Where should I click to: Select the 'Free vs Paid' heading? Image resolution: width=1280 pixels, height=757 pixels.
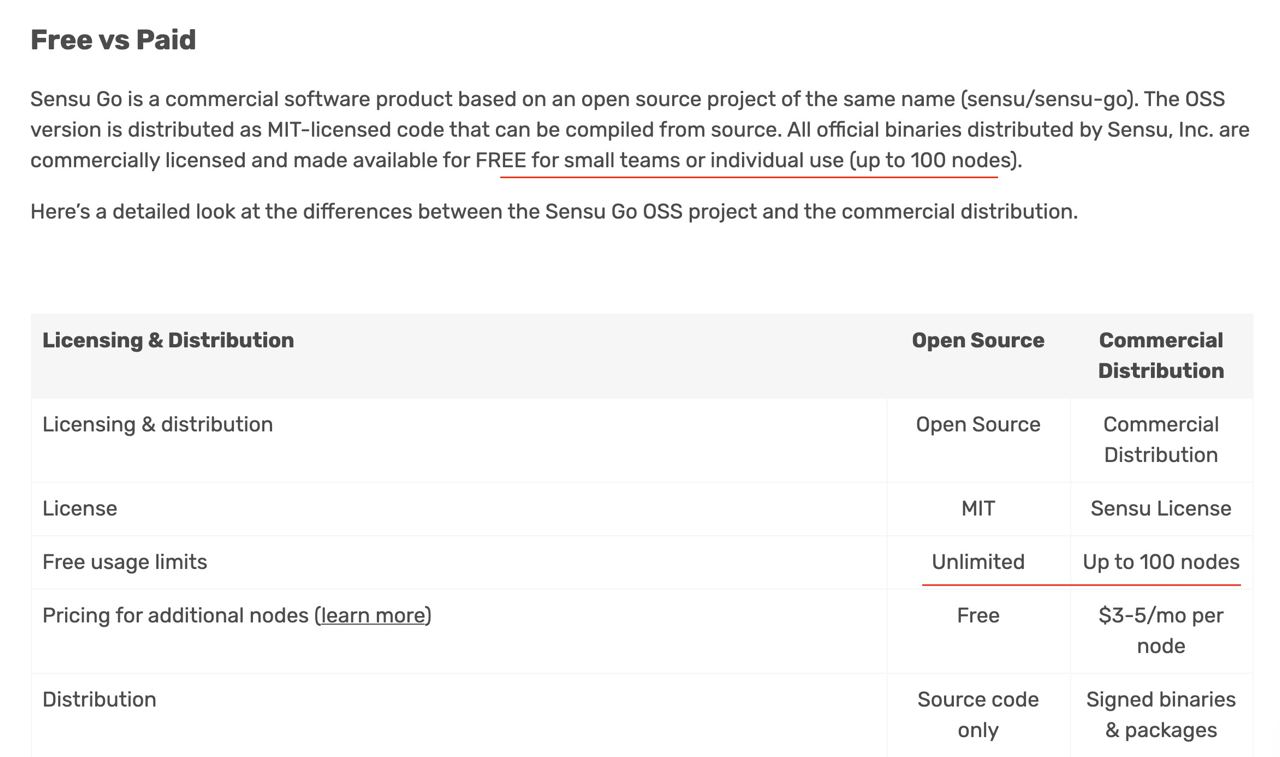point(113,40)
